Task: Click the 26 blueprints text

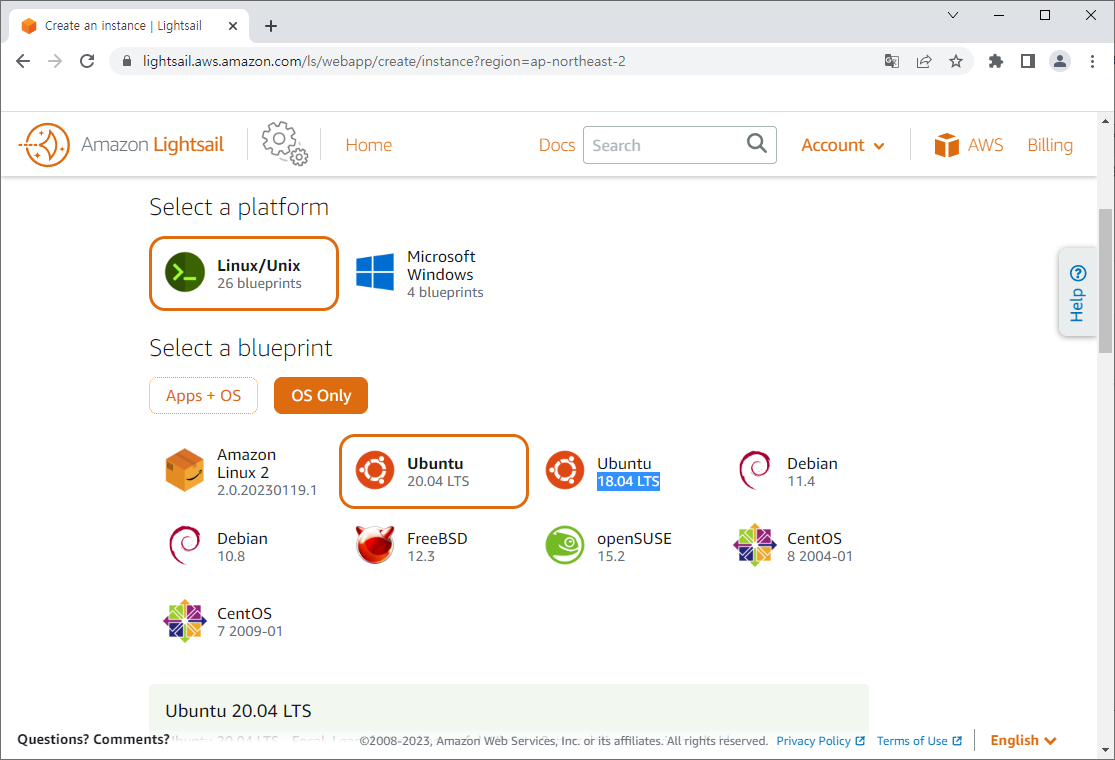Action: point(260,283)
